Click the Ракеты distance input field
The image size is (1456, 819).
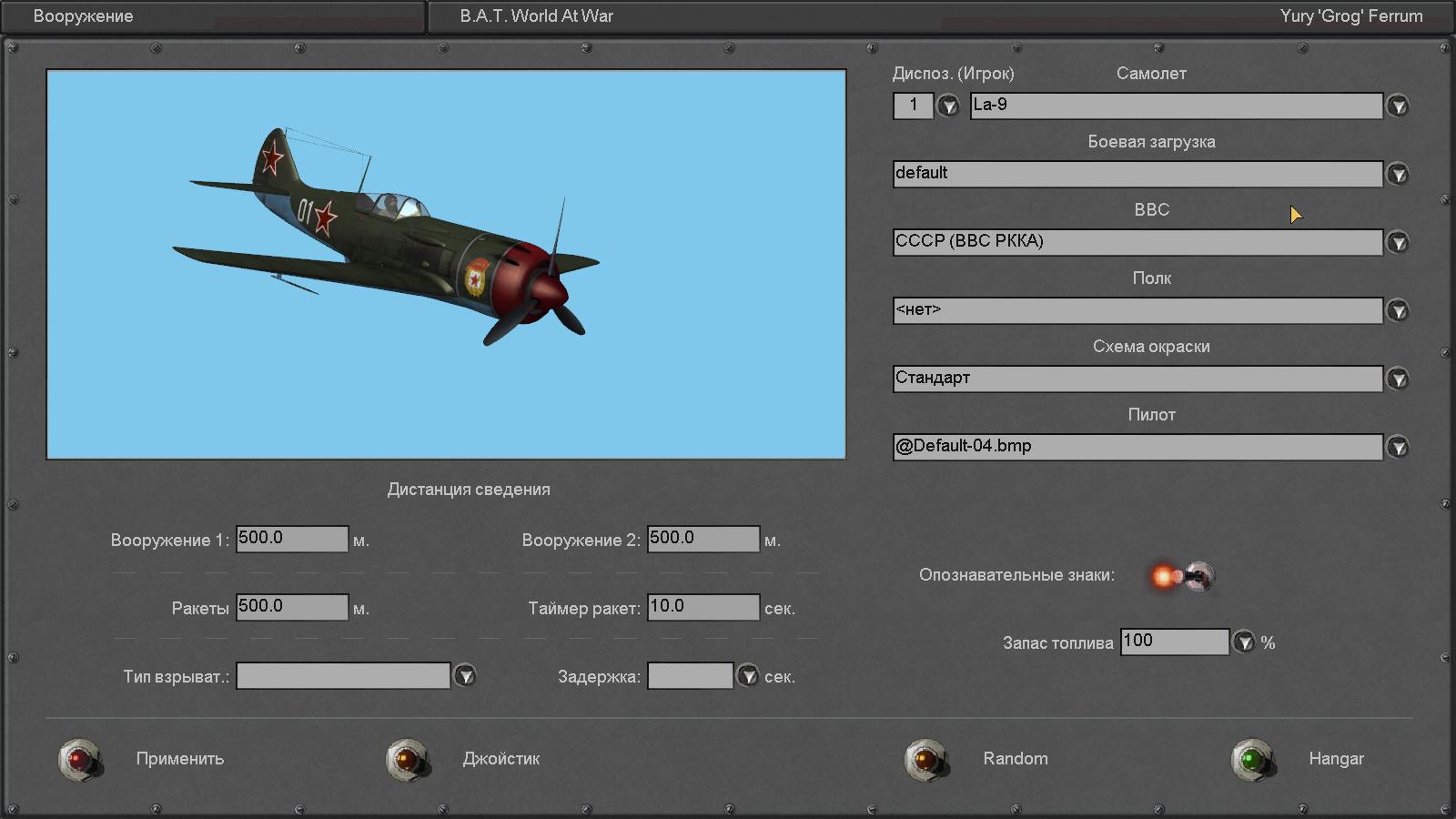pyautogui.click(x=291, y=607)
